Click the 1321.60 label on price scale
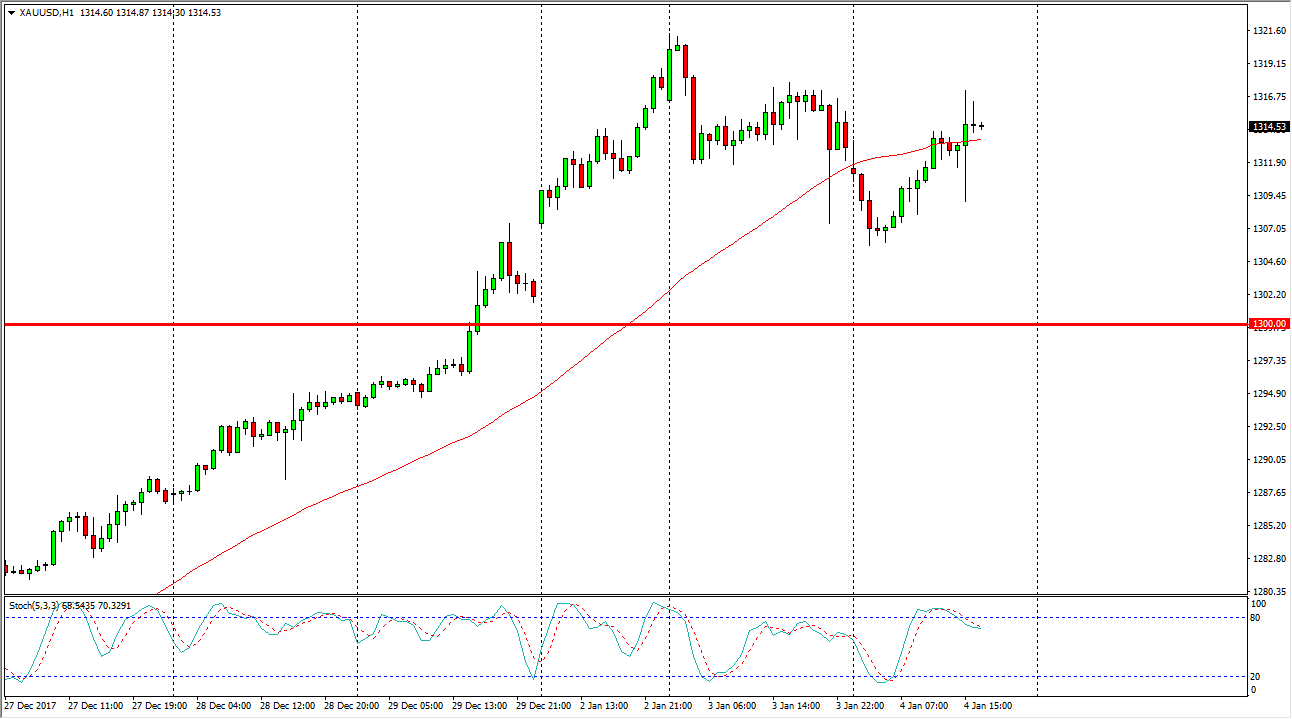The image size is (1292, 719). point(1268,31)
